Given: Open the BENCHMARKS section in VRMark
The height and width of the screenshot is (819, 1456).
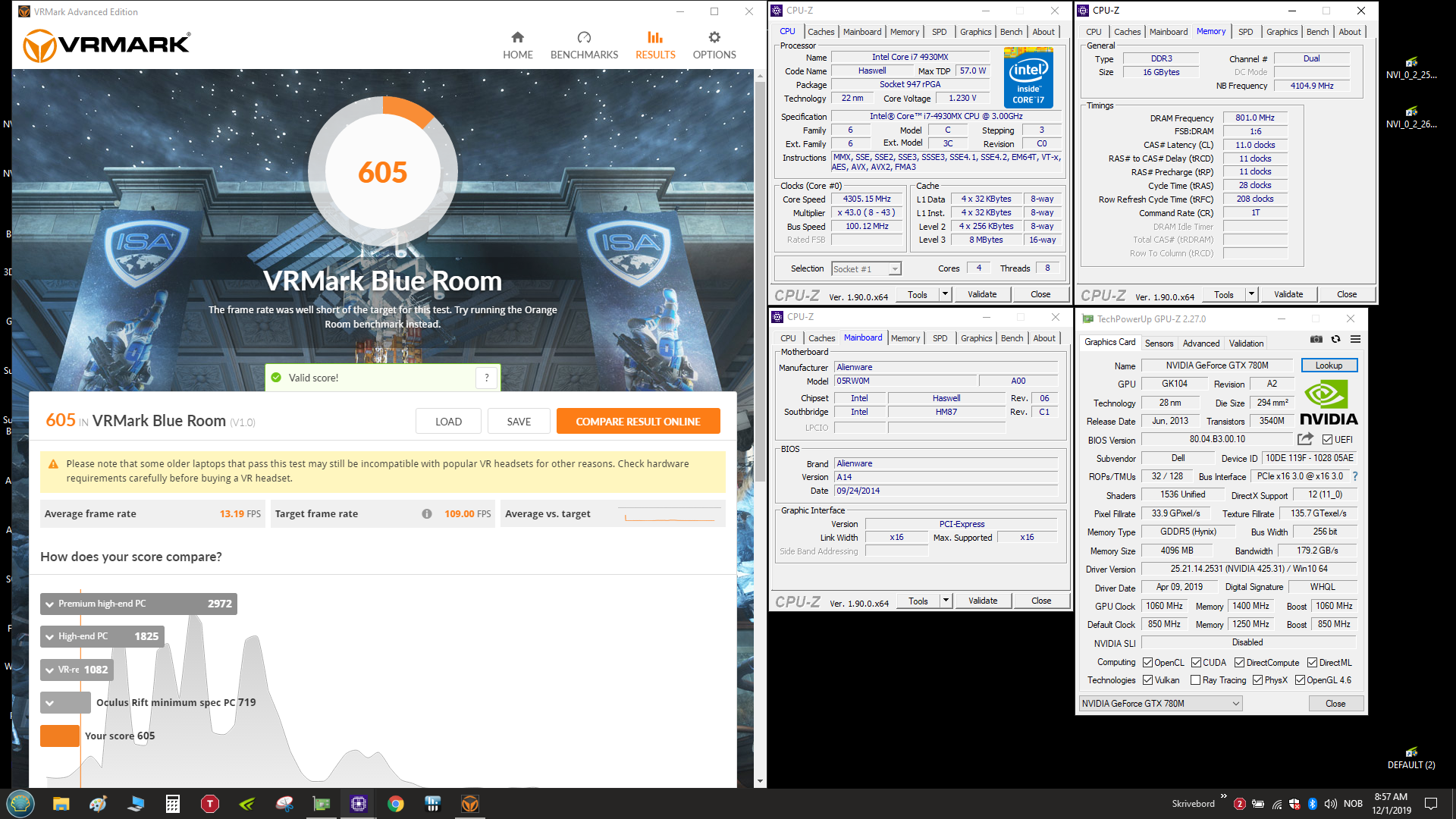Looking at the screenshot, I should (584, 45).
